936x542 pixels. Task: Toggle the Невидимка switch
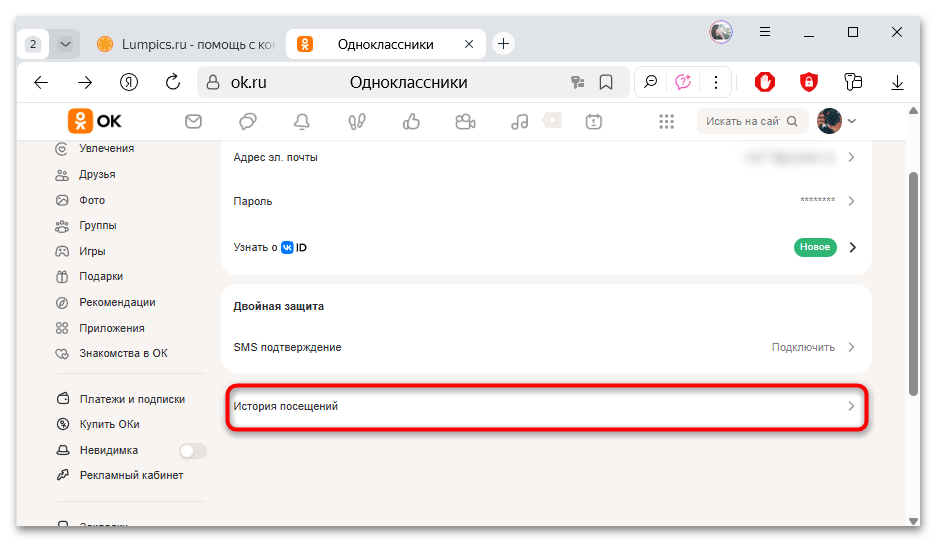point(192,450)
